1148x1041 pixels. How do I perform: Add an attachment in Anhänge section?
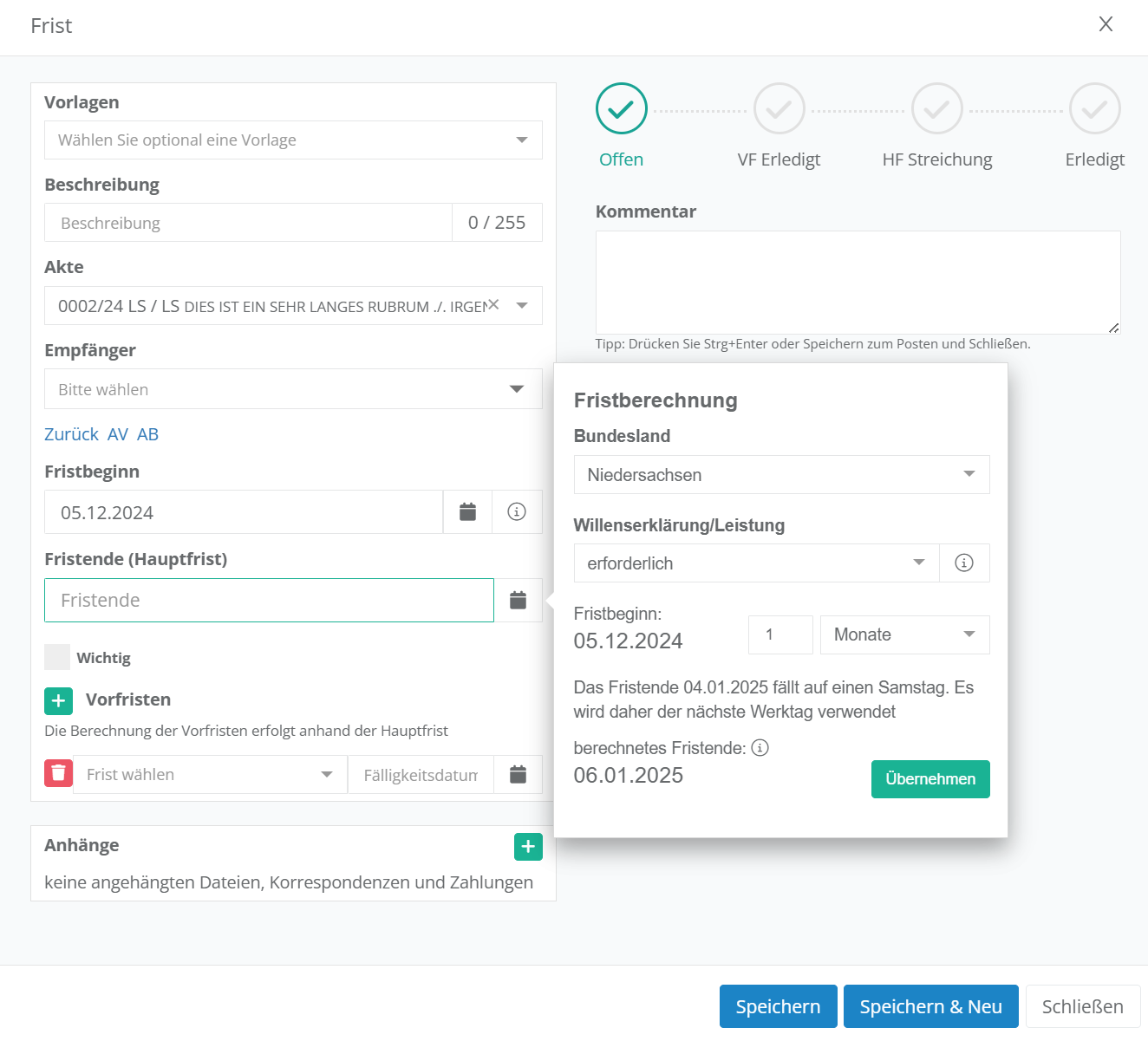[x=528, y=847]
